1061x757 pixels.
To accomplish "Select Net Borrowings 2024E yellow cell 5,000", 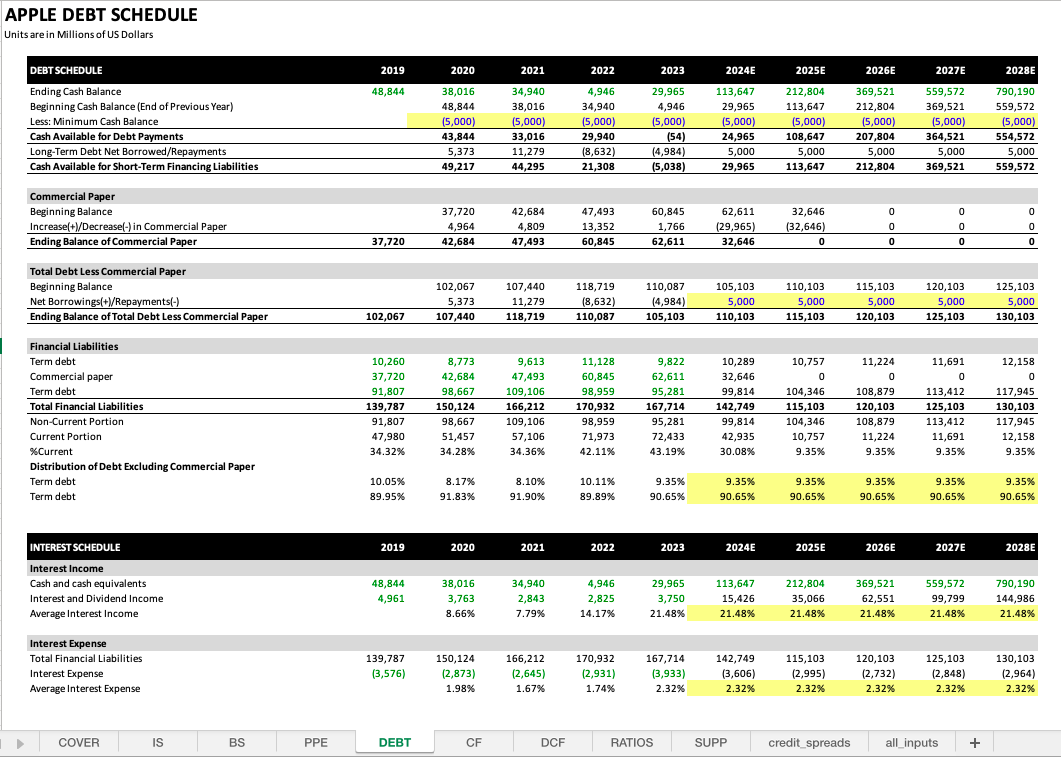I will [x=722, y=302].
